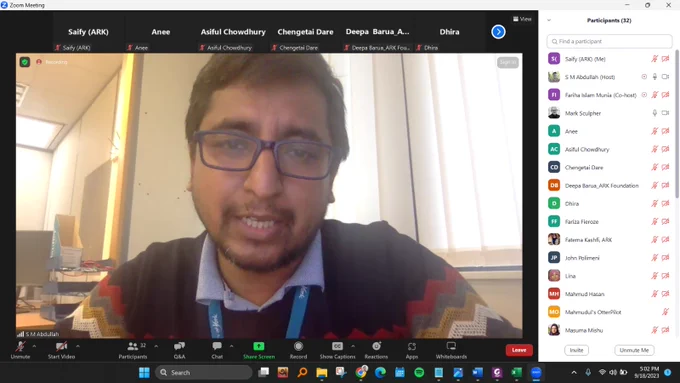Select Deepa Barua_ARK Foundation participant row

[609, 185]
